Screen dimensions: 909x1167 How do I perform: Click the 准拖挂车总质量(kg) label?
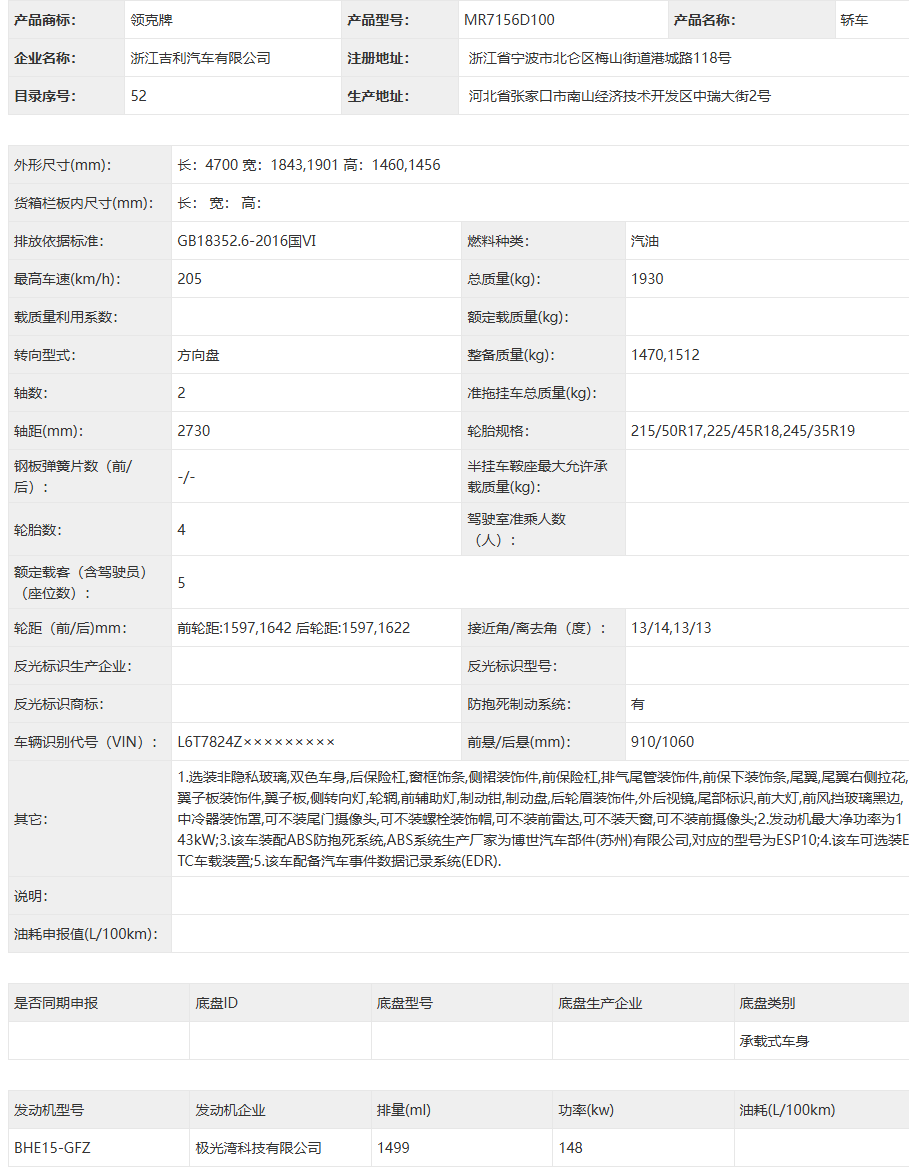coord(532,393)
